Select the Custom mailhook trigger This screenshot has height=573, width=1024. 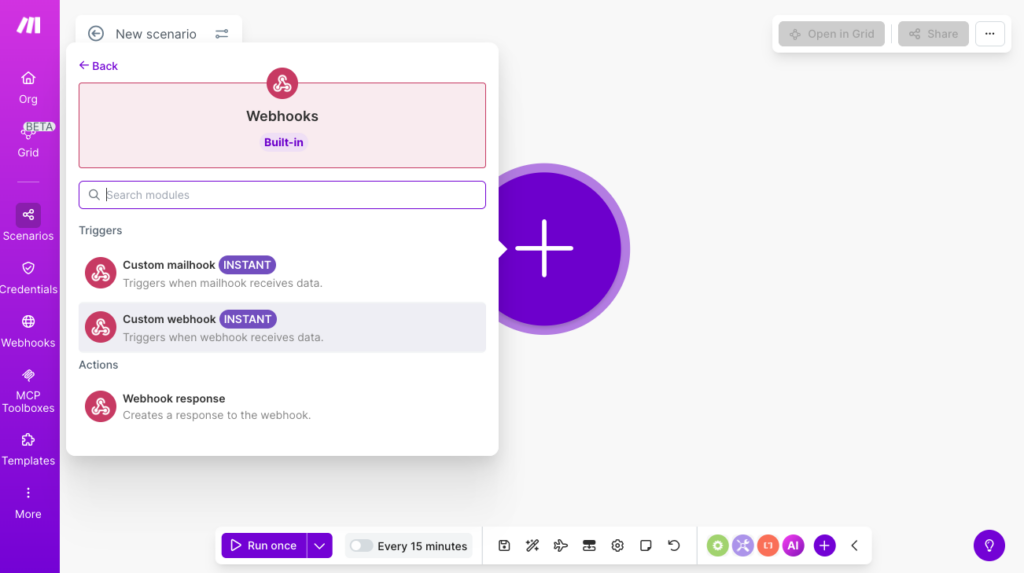coord(282,273)
